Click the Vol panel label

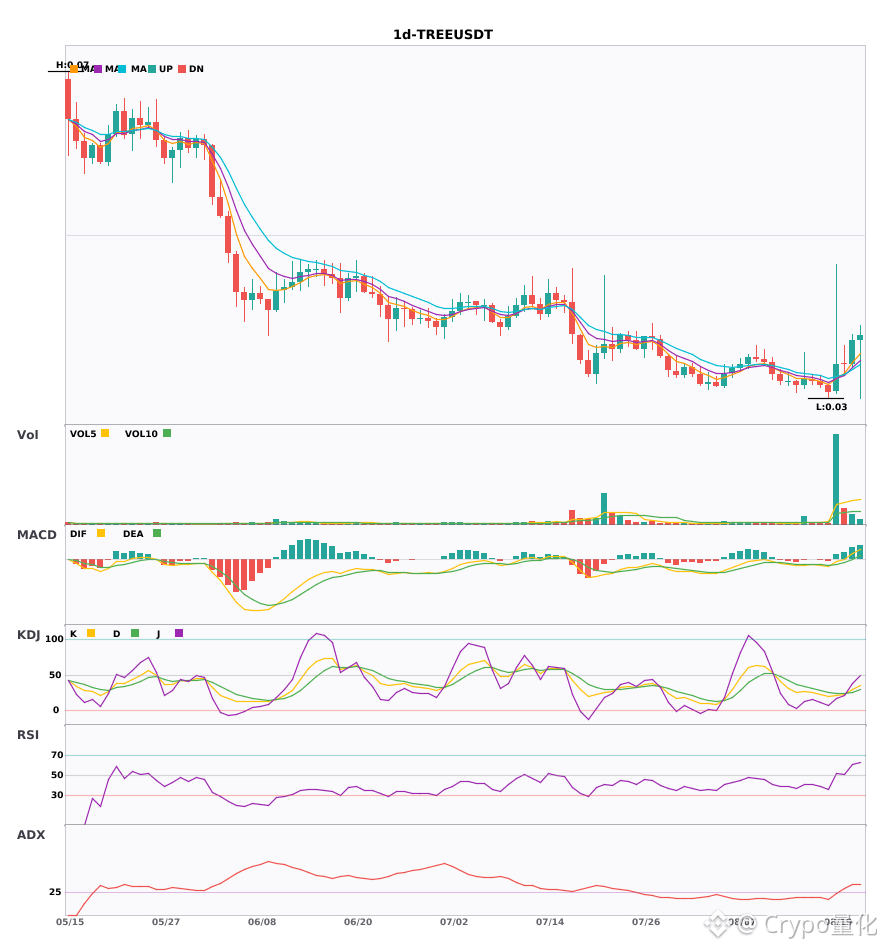pyautogui.click(x=28, y=435)
